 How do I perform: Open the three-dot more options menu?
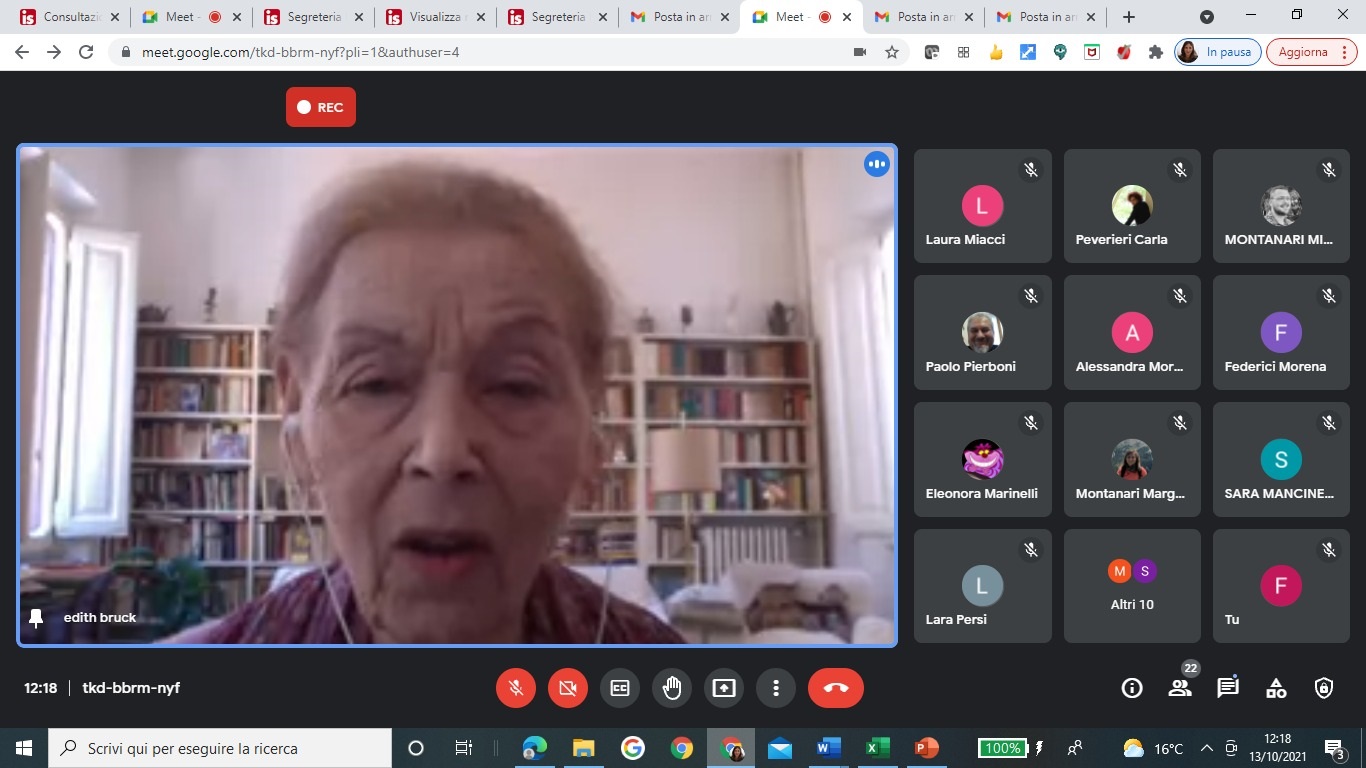pos(776,688)
